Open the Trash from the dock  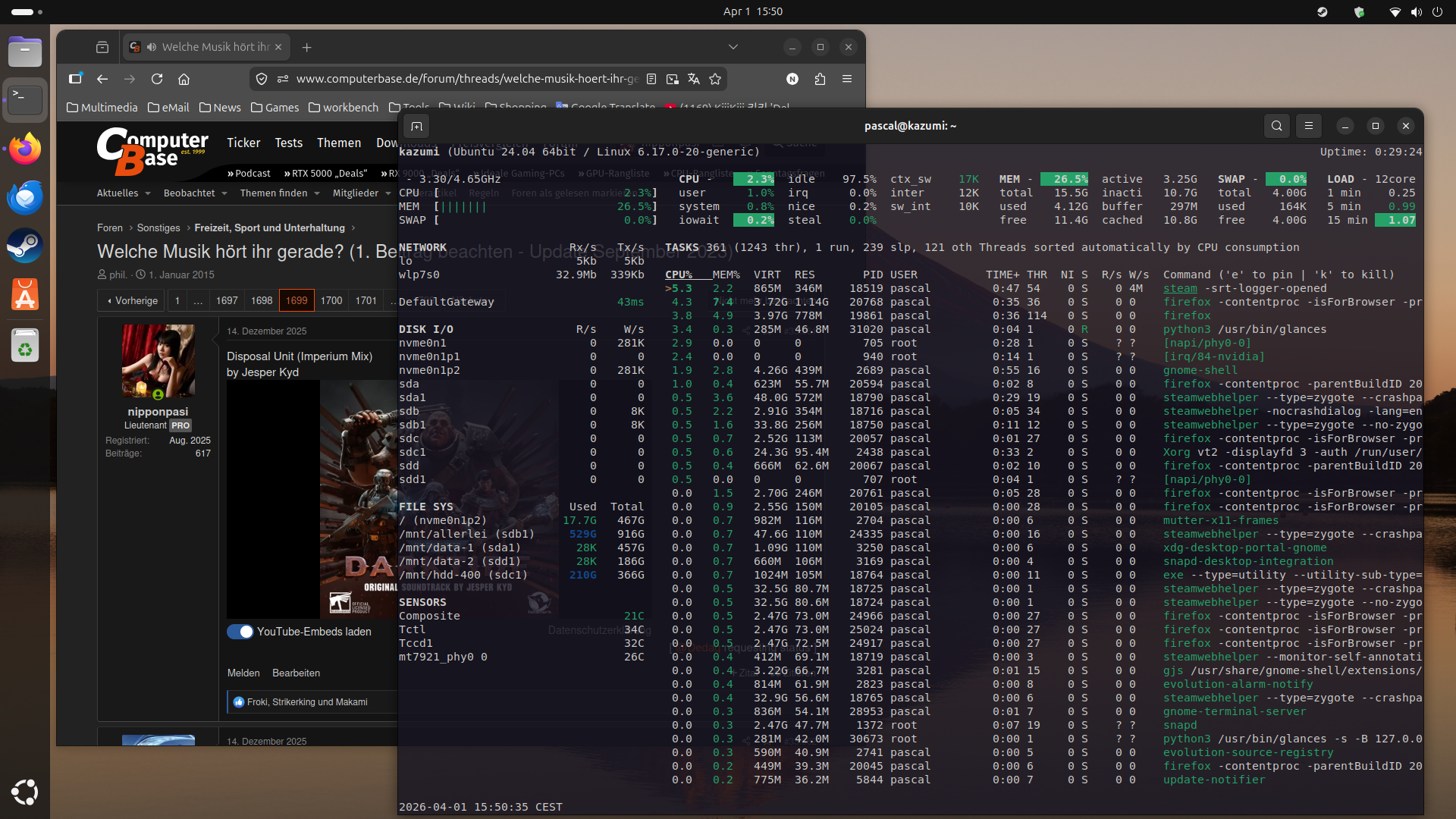click(x=25, y=345)
